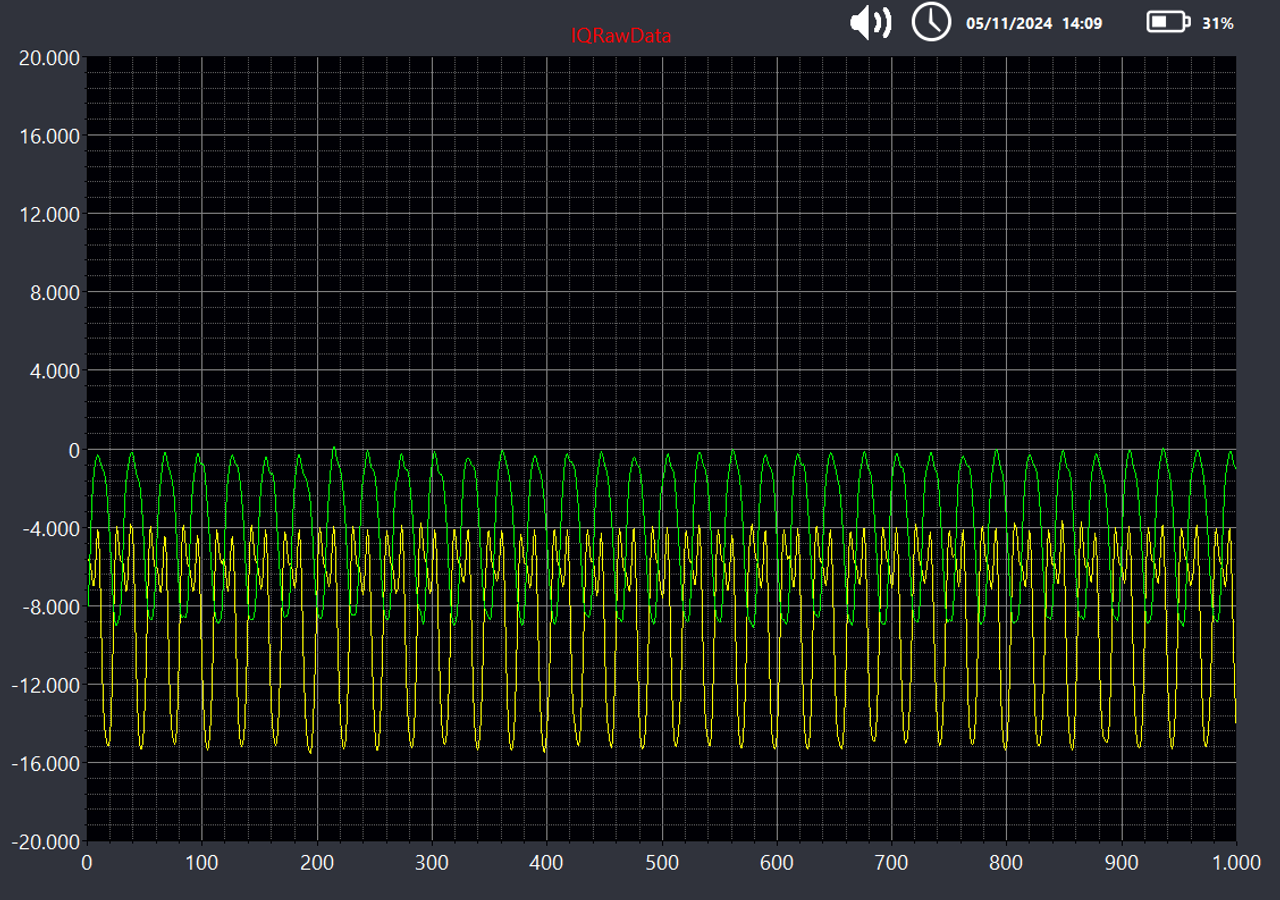Click the -12.000 y-axis label
The height and width of the screenshot is (900, 1280).
click(47, 685)
